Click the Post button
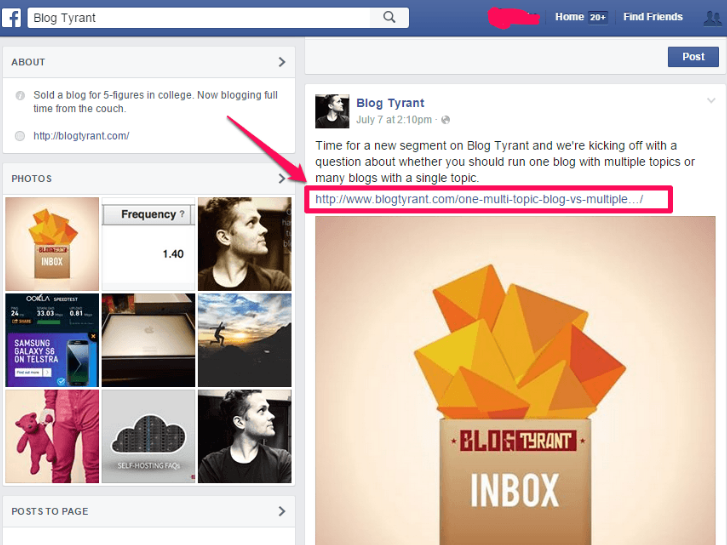This screenshot has width=727, height=545. [693, 57]
